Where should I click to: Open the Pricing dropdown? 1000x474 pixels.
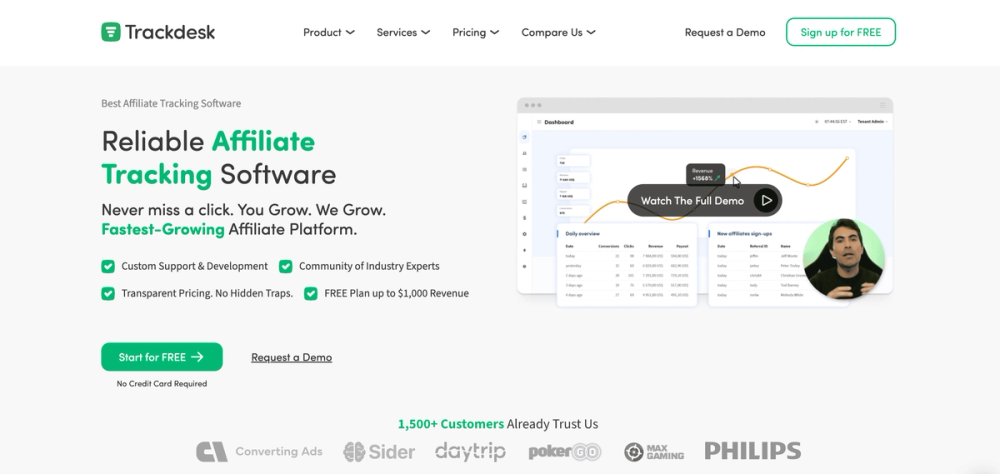coord(475,32)
